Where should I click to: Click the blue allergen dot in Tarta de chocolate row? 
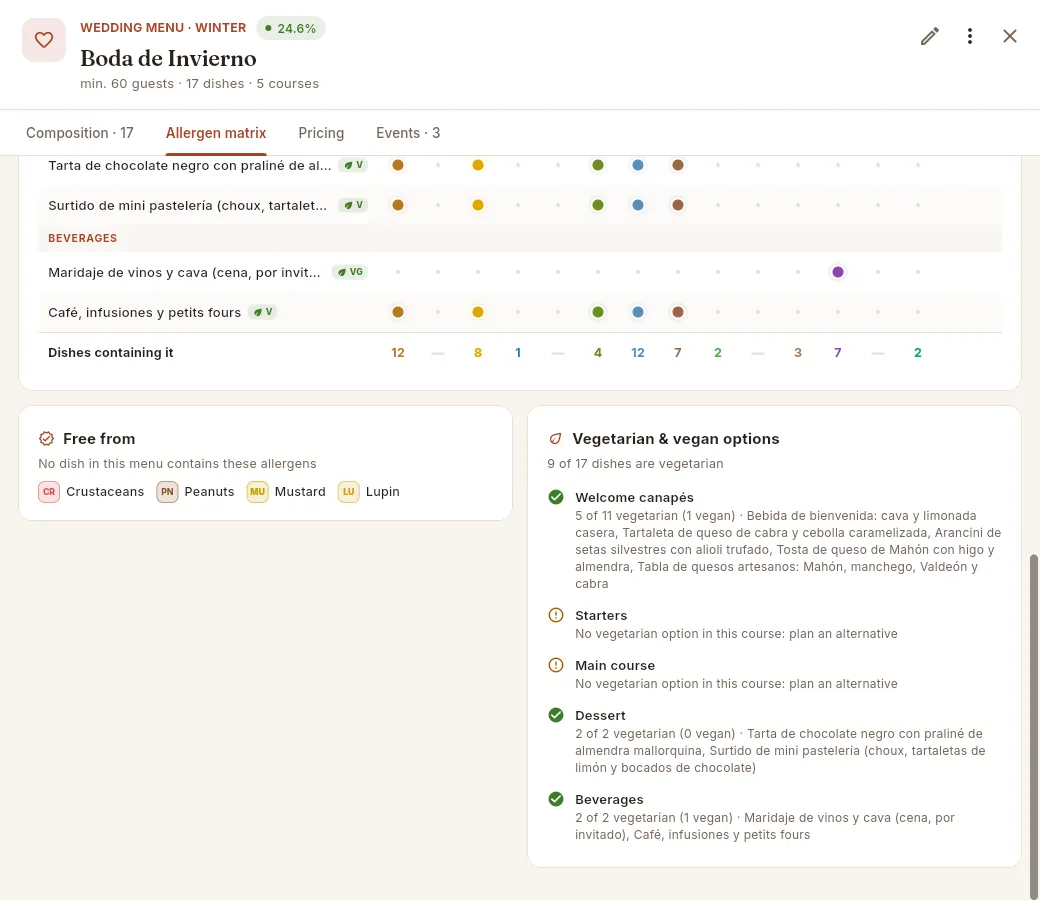[637, 165]
